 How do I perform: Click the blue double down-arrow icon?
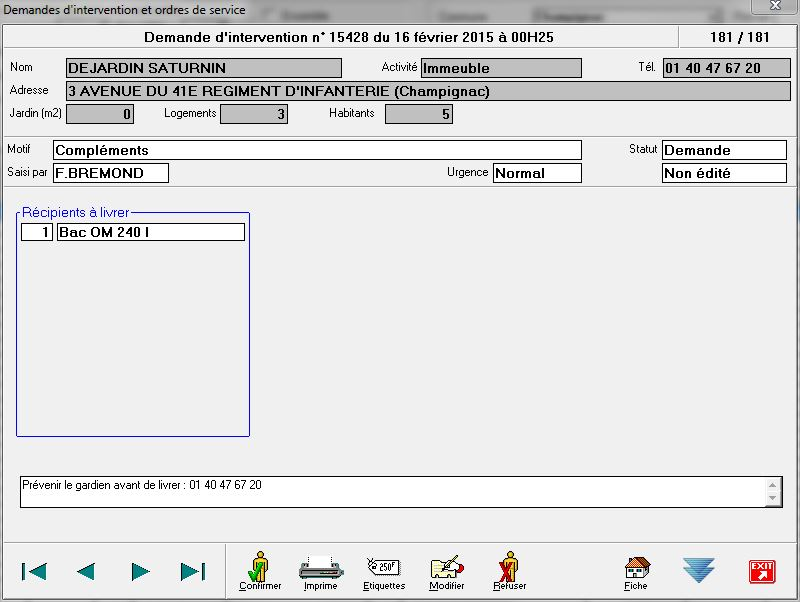pos(699,570)
